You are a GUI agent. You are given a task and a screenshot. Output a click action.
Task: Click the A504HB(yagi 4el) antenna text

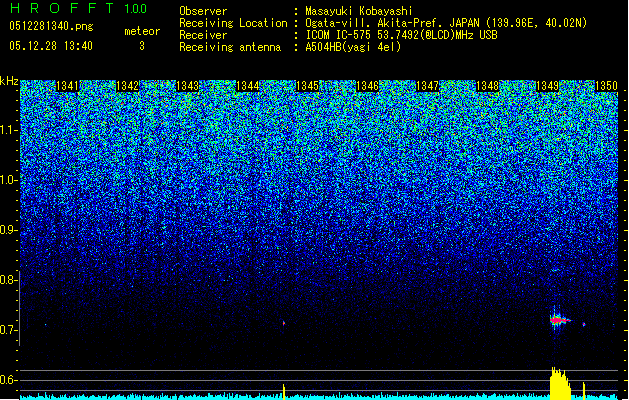pos(353,47)
